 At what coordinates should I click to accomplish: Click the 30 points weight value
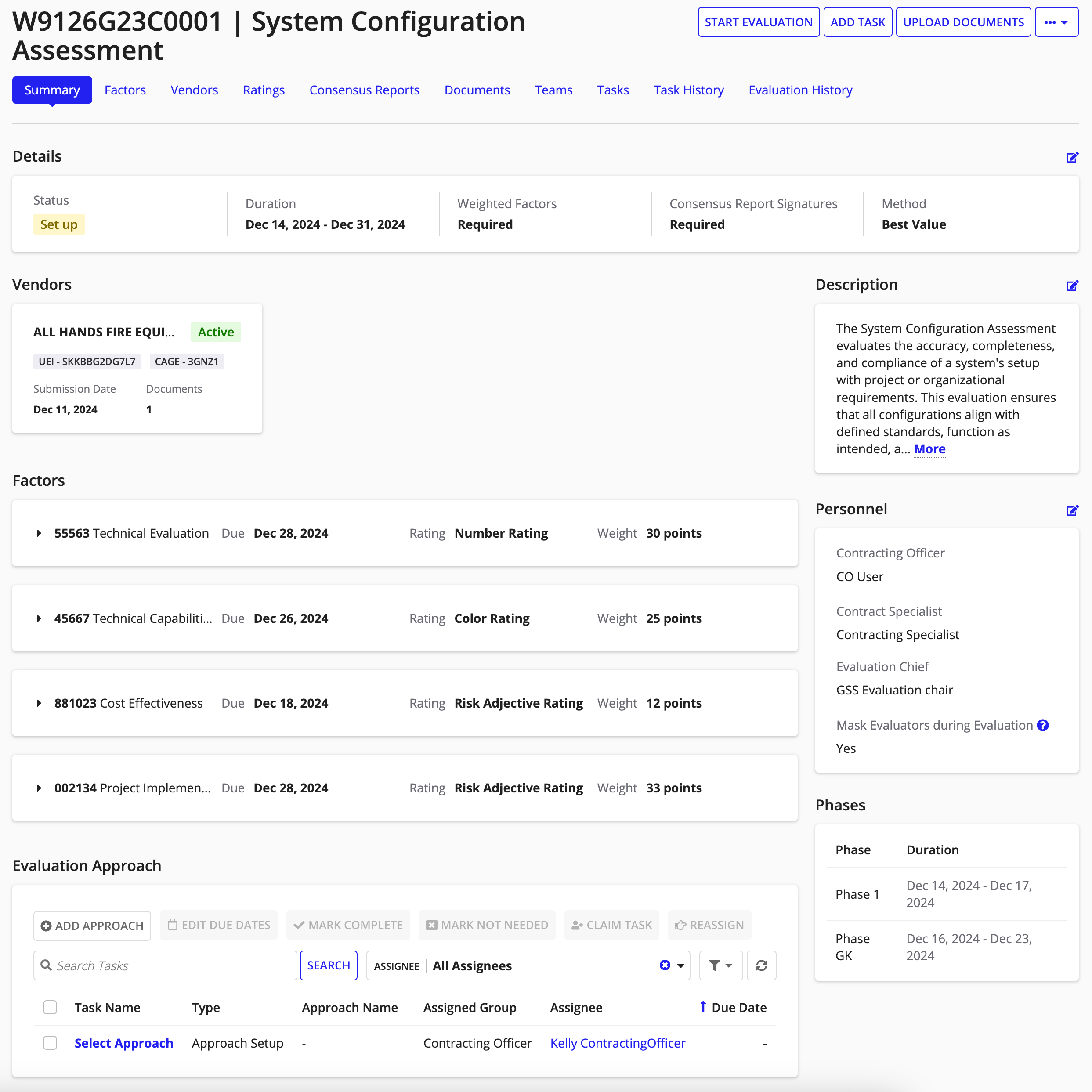pyautogui.click(x=674, y=533)
